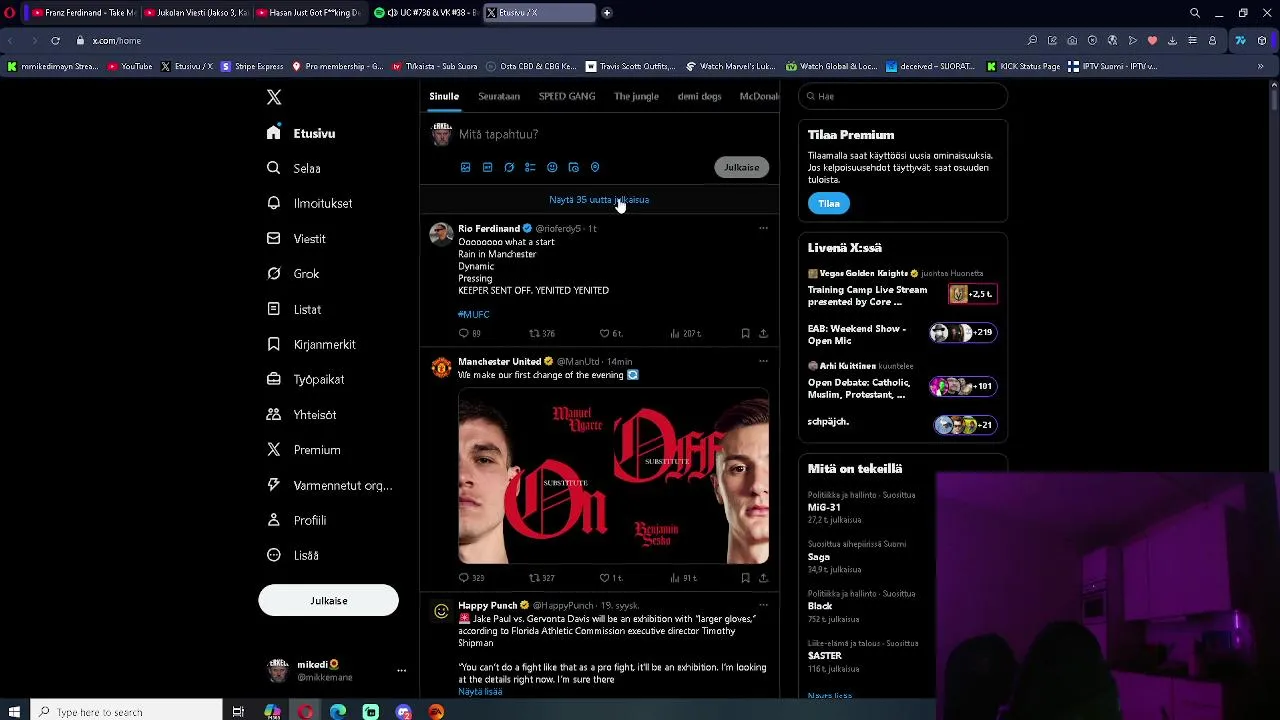Open account menu dots next to mikedi
This screenshot has height=720, width=1280.
point(401,670)
